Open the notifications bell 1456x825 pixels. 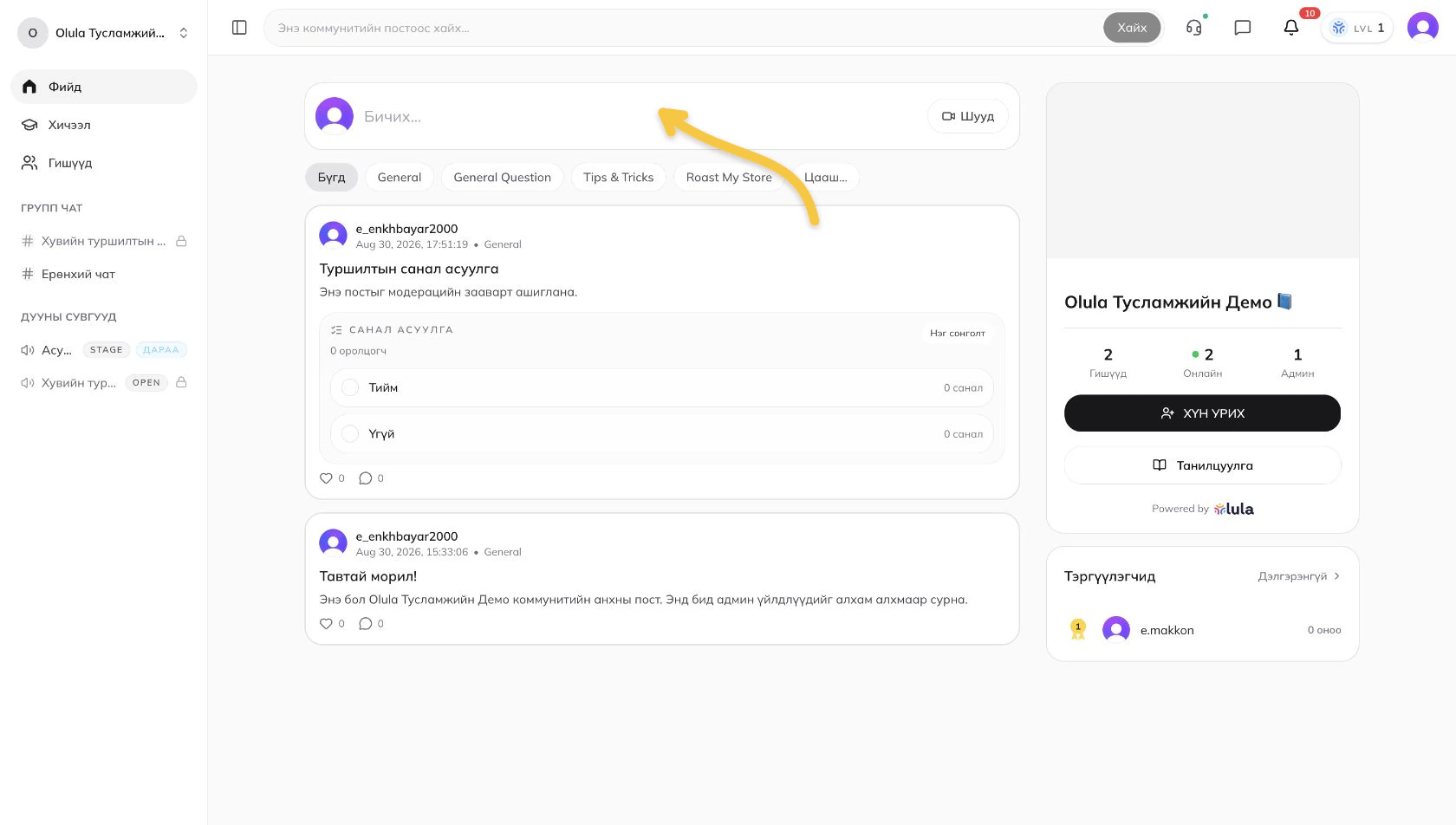(1291, 28)
